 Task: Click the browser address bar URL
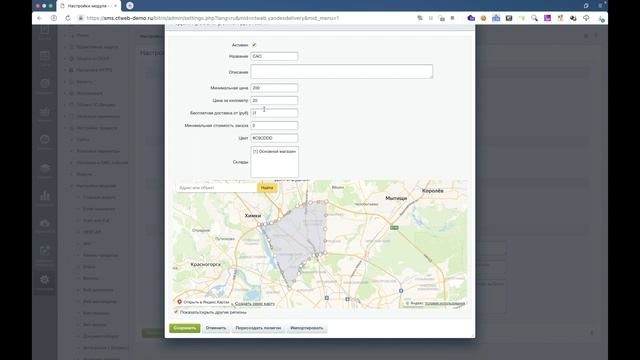click(212, 18)
